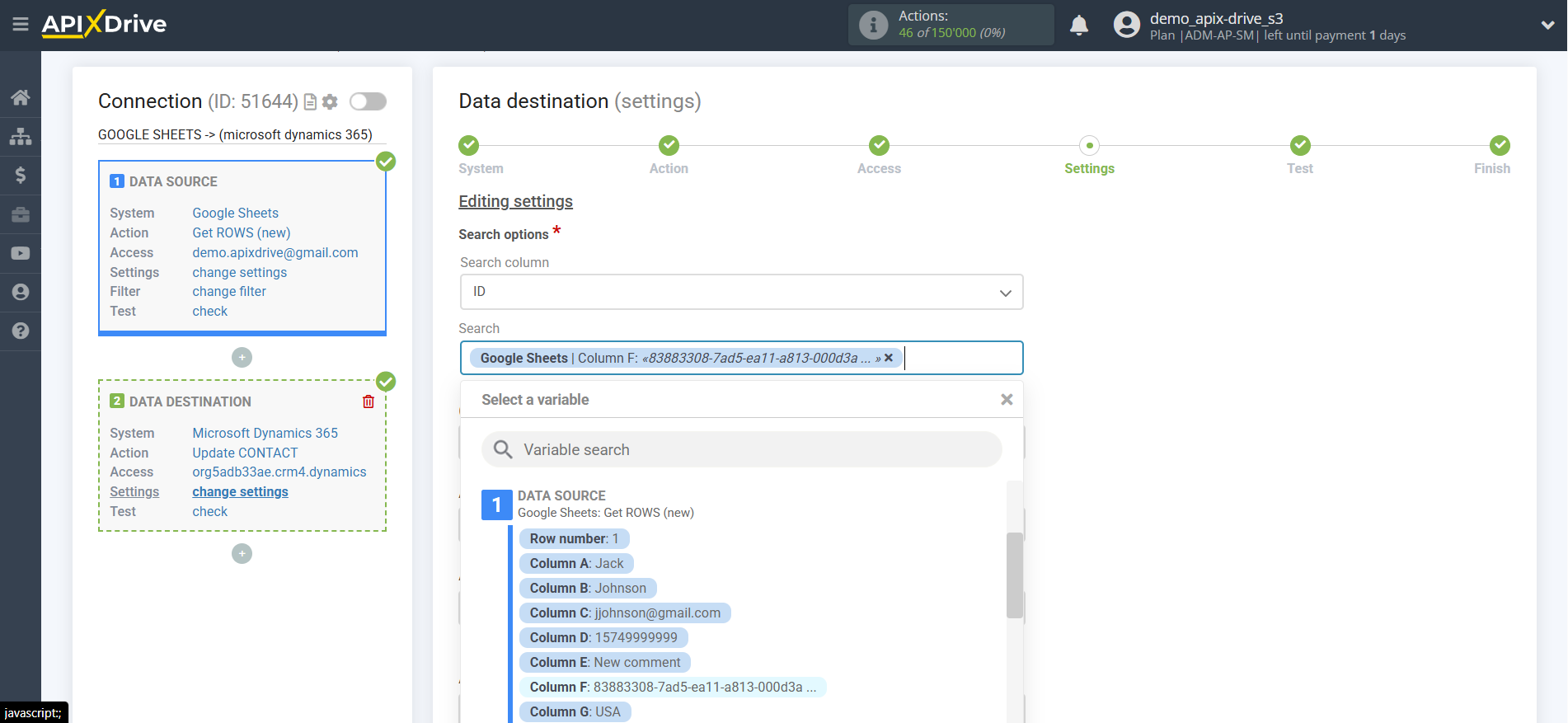
Task: Open the Microsoft Dynamics 365 system link
Action: click(x=265, y=433)
